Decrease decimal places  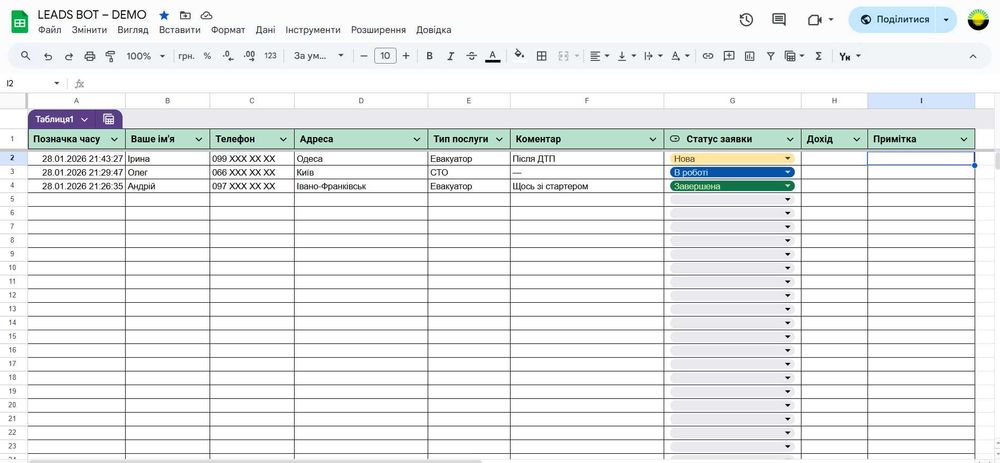[x=228, y=56]
